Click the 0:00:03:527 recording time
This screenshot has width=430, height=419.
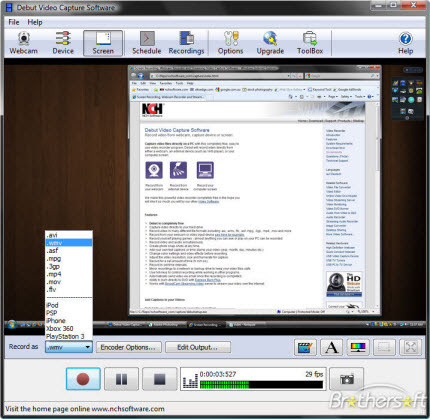coord(218,374)
